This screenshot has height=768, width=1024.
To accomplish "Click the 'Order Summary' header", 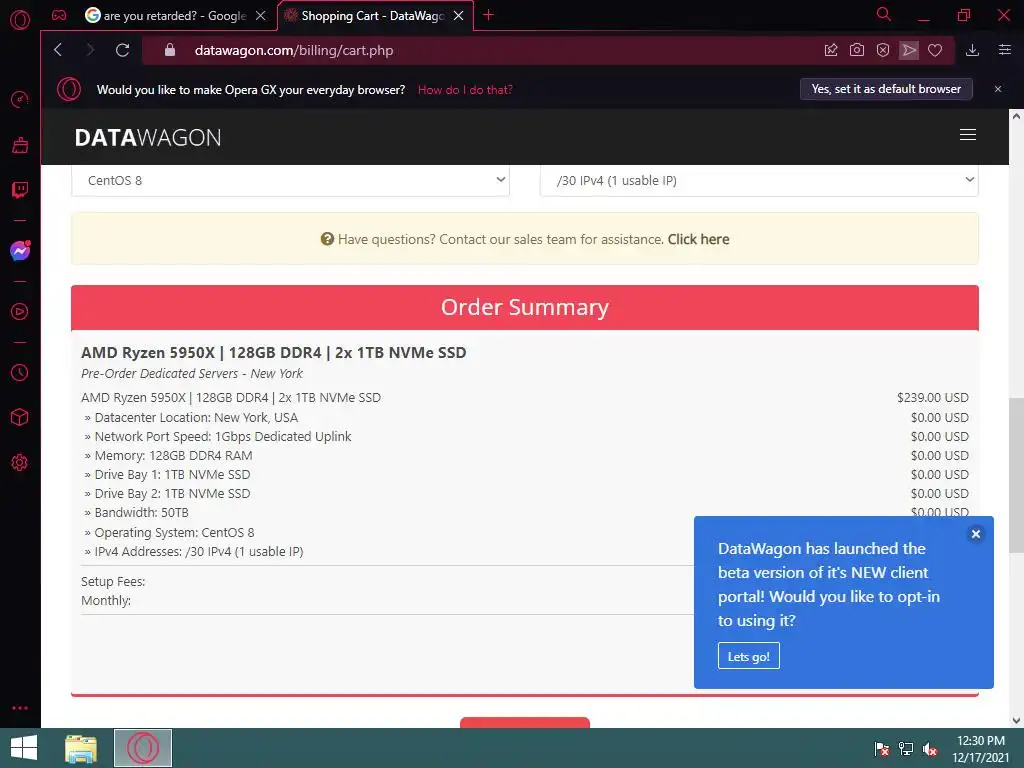I will coord(525,307).
